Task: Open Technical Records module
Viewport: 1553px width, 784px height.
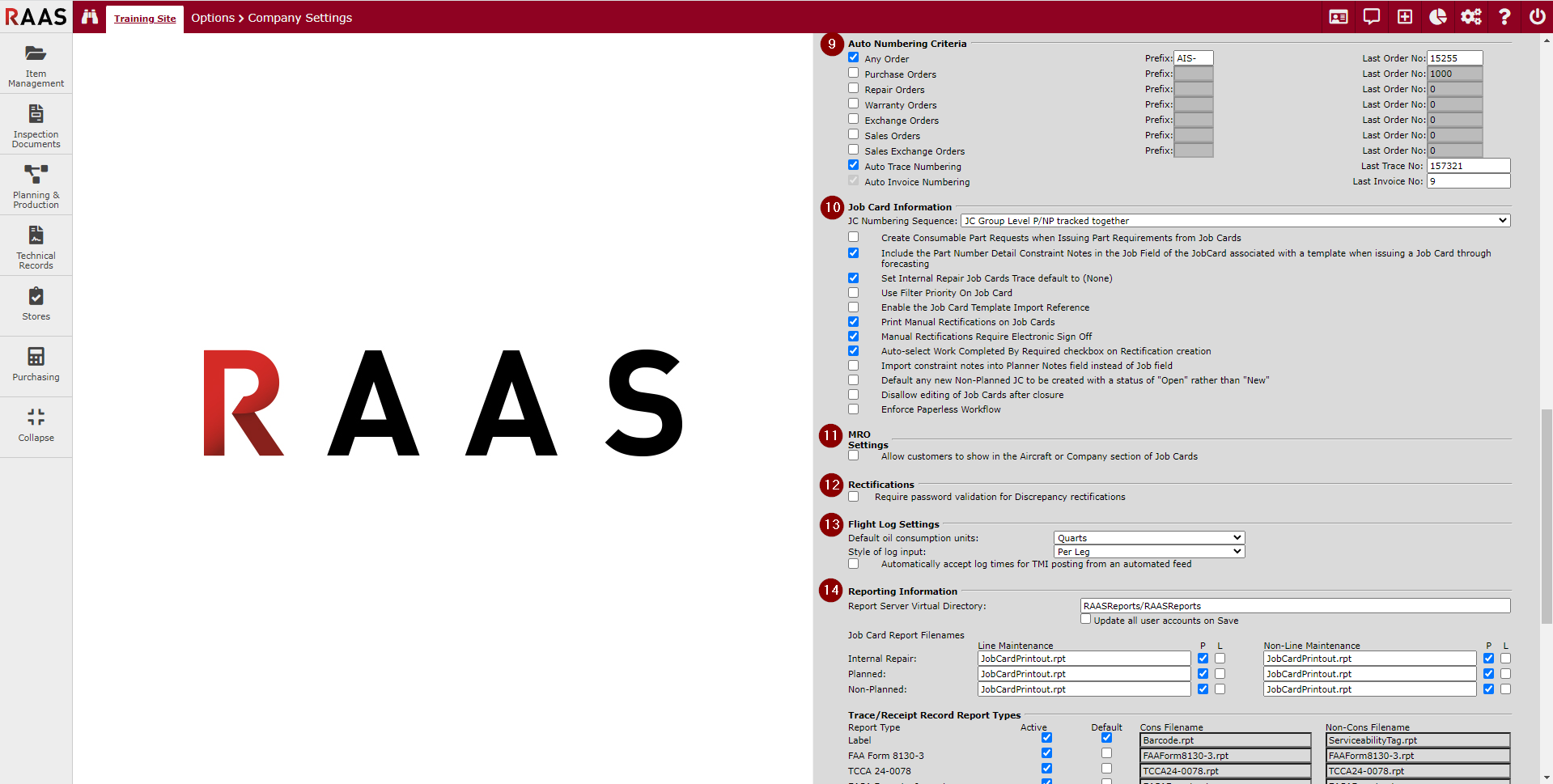Action: pos(36,246)
